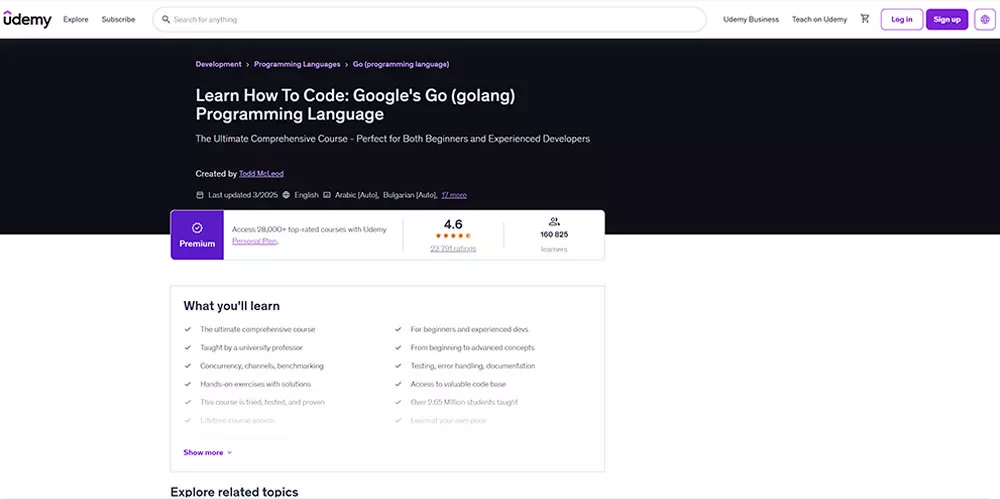Click the 4.6 rating score

453,224
